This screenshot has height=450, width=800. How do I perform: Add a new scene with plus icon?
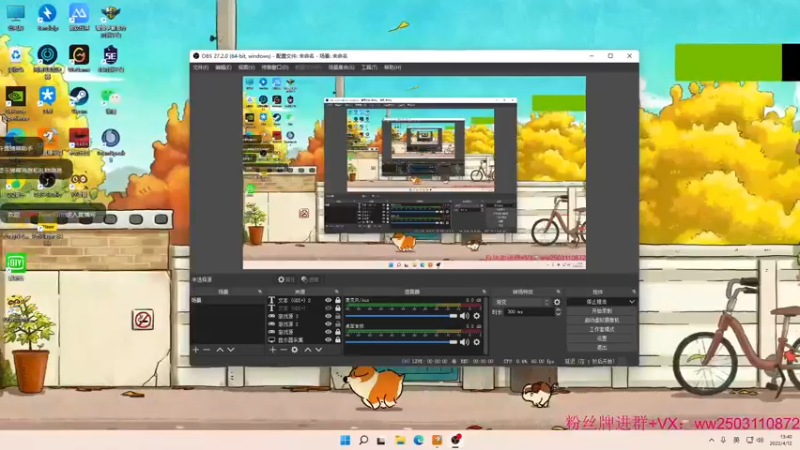[x=196, y=350]
